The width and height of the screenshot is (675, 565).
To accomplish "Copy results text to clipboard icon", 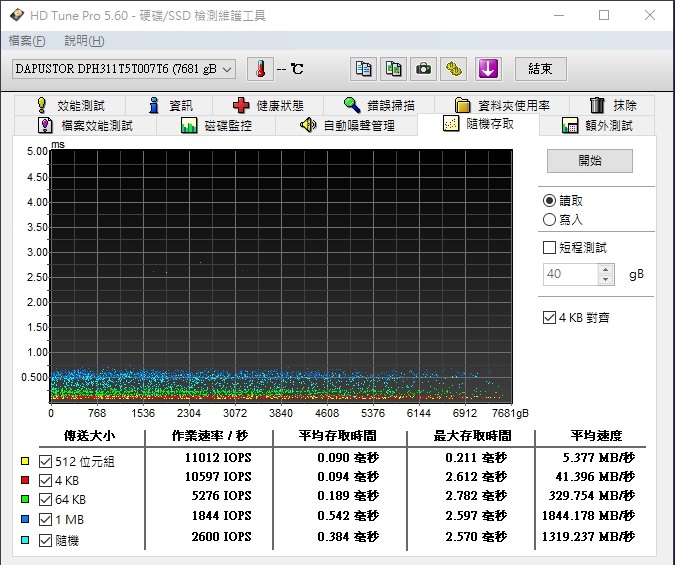I will point(363,69).
